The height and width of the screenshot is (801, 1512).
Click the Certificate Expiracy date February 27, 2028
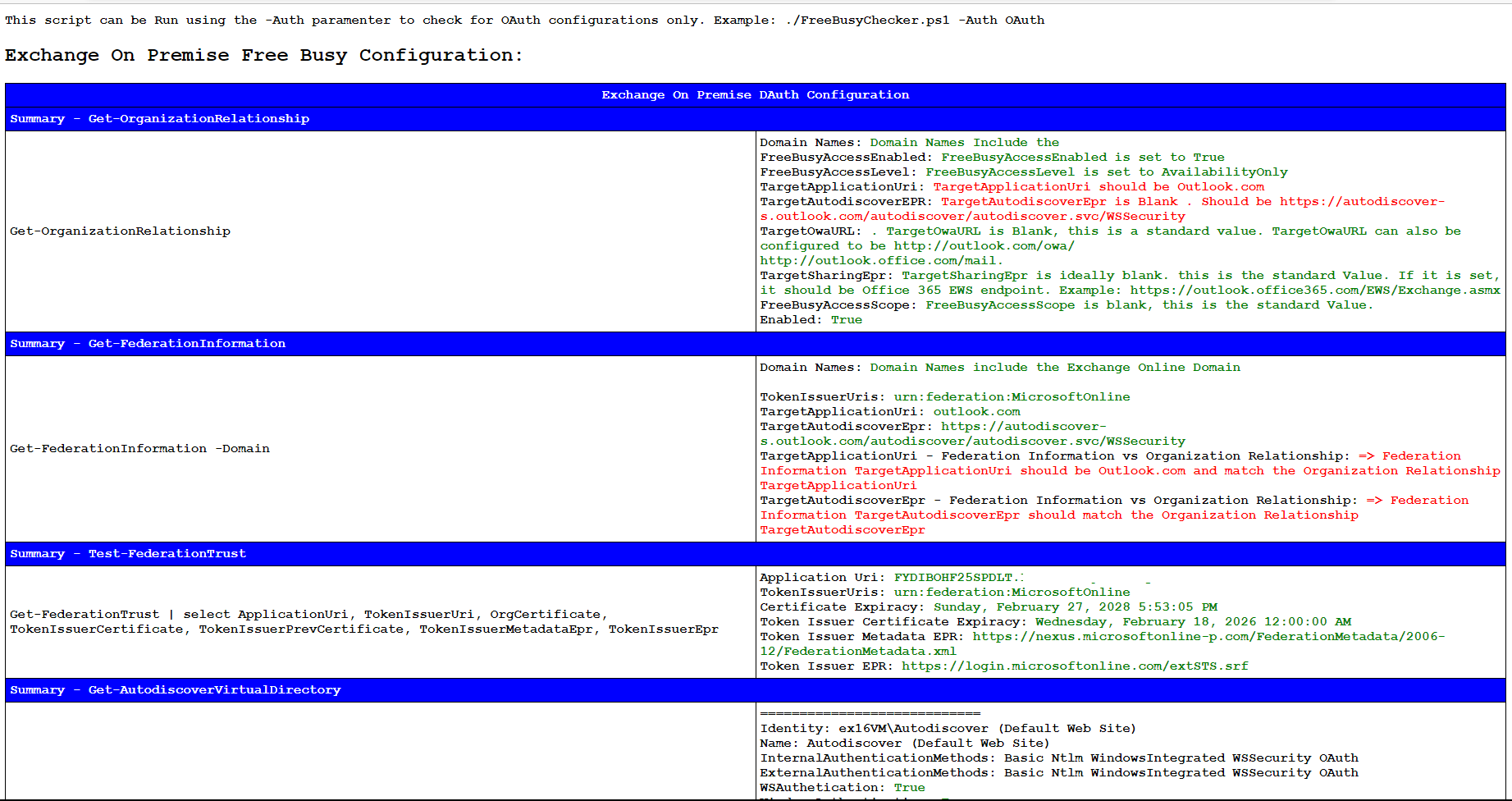tap(1075, 607)
